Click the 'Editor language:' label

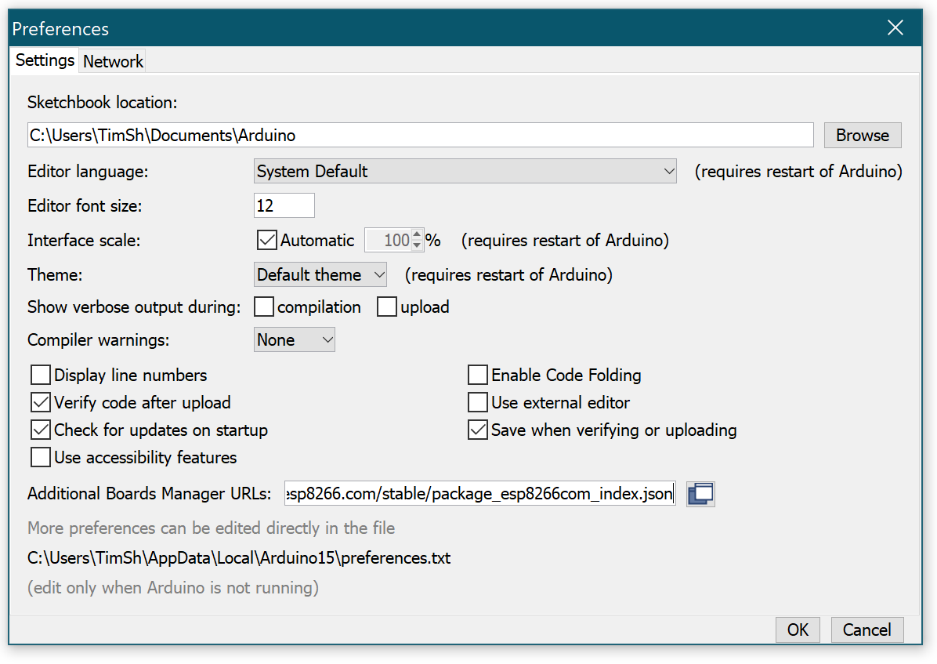click(x=88, y=172)
